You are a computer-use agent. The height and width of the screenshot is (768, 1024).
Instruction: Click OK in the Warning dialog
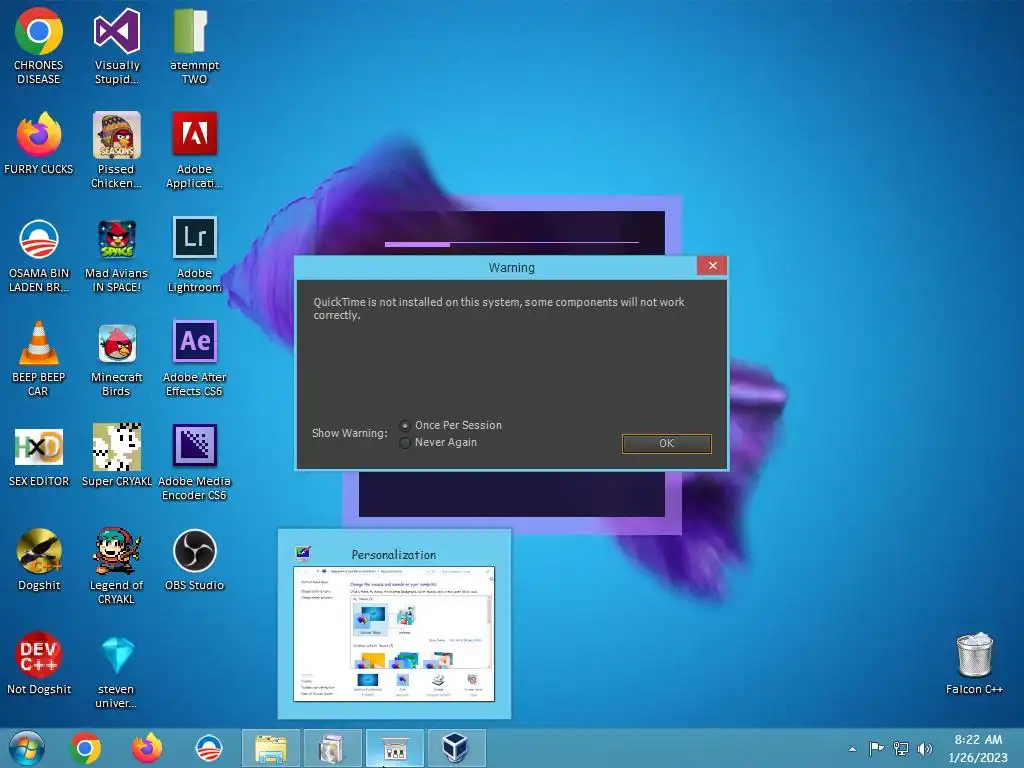point(667,443)
